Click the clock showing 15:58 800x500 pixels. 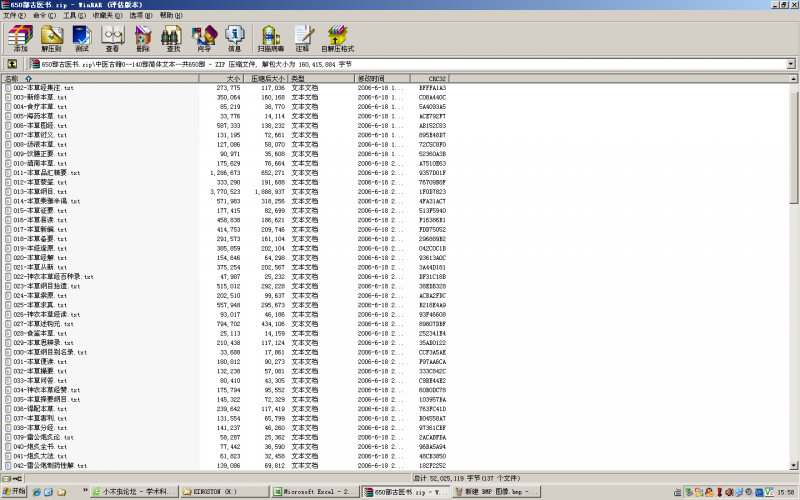[x=786, y=492]
